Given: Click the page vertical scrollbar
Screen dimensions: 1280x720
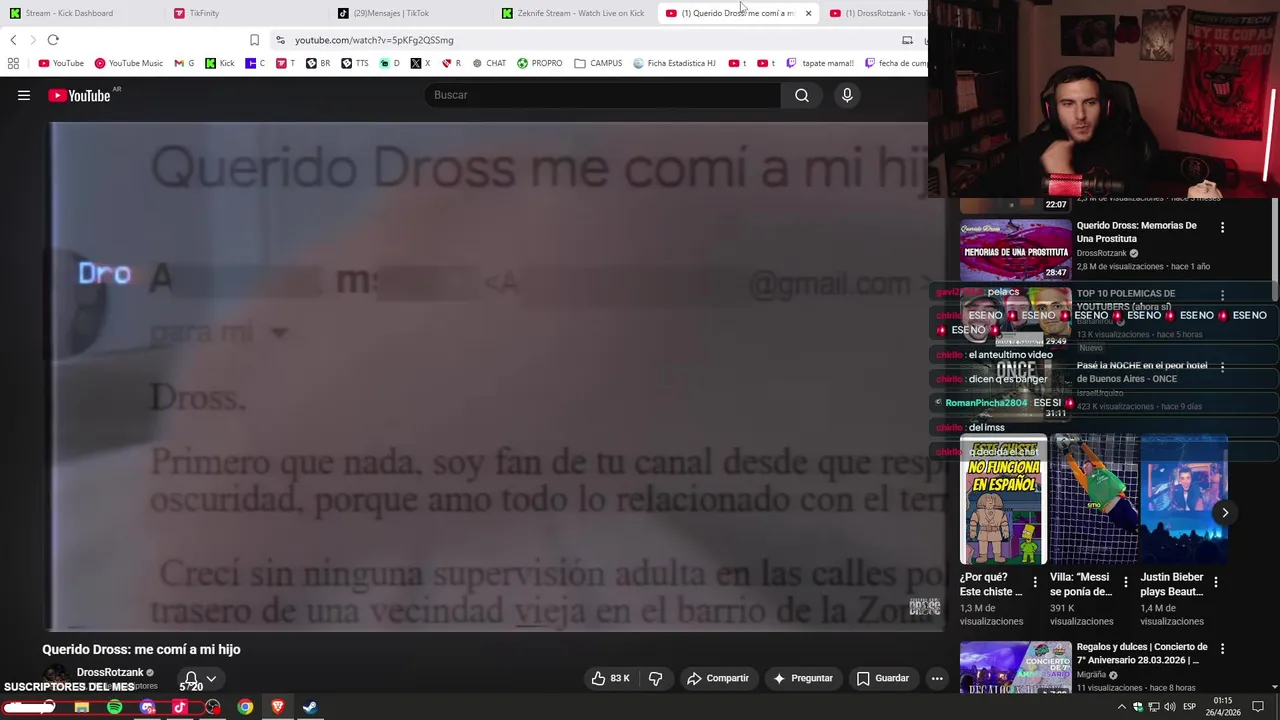Looking at the screenshot, I should 1275,250.
